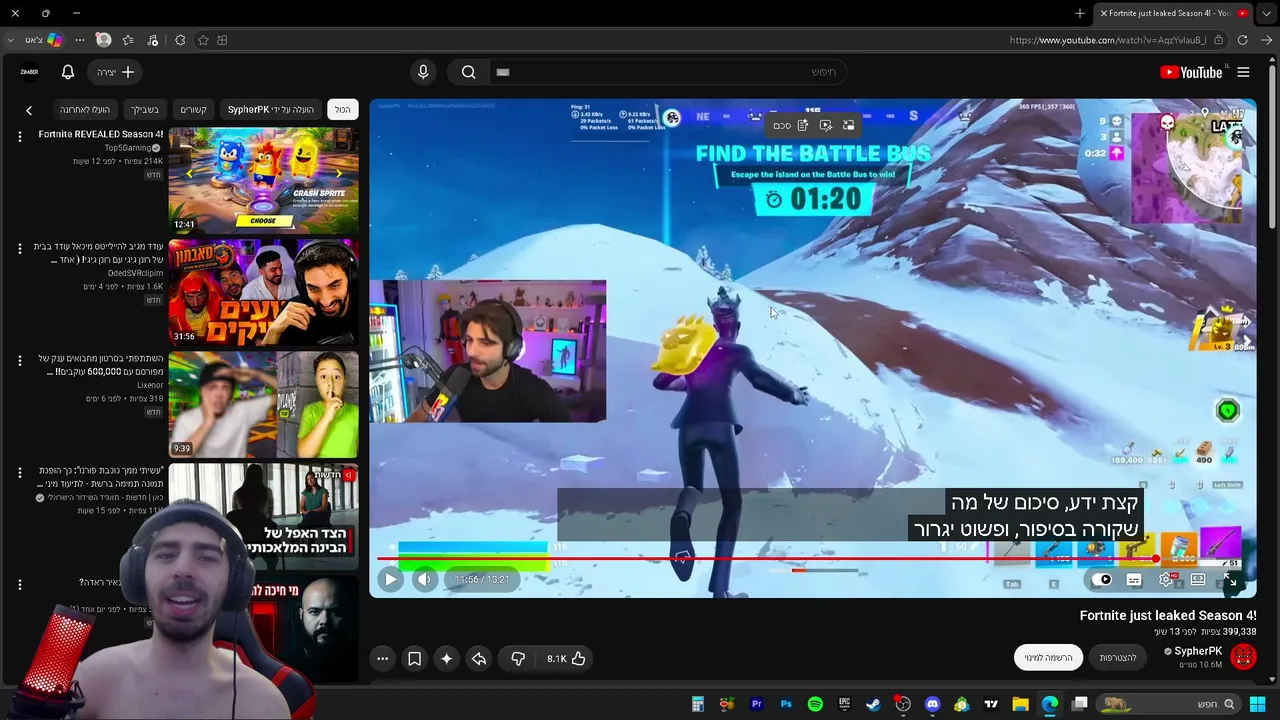Open the Windows Start menu
Viewport: 1280px width, 720px height.
pos(1257,704)
